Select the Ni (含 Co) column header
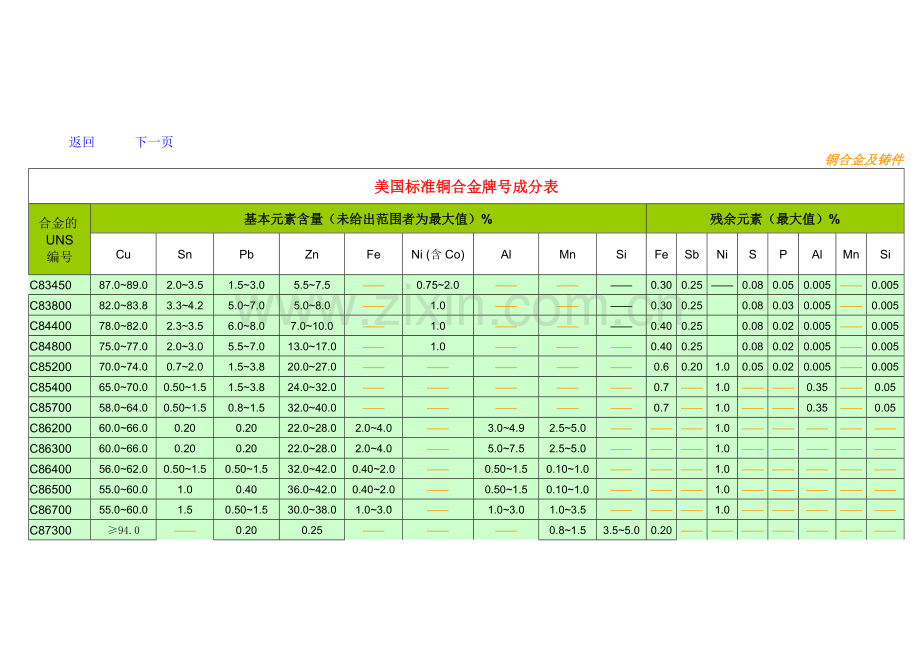This screenshot has height=651, width=920. tap(437, 255)
